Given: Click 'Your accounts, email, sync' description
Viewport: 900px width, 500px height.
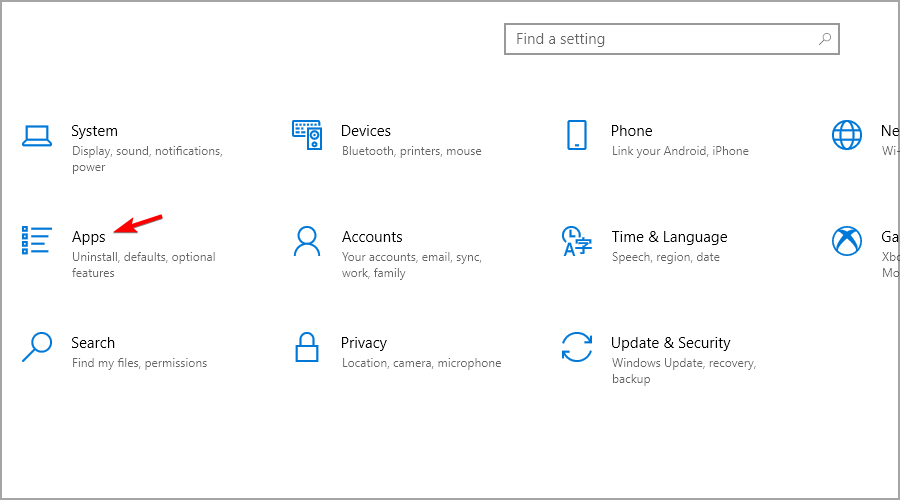Looking at the screenshot, I should [x=412, y=265].
